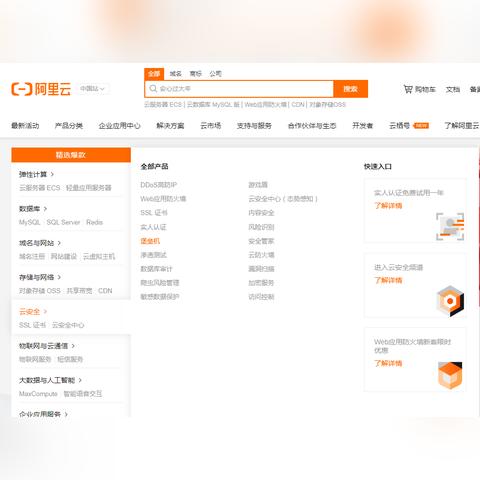The width and height of the screenshot is (480, 480).
Task: Click the 云服务器 ECS suggestion under search
Action: (163, 105)
